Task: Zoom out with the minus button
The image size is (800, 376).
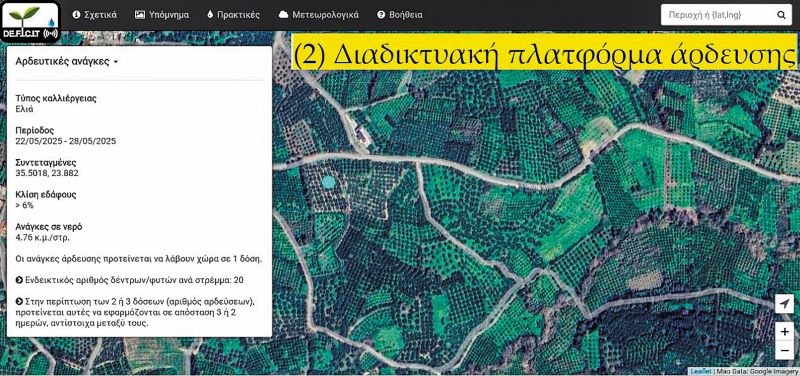Action: 784,350
